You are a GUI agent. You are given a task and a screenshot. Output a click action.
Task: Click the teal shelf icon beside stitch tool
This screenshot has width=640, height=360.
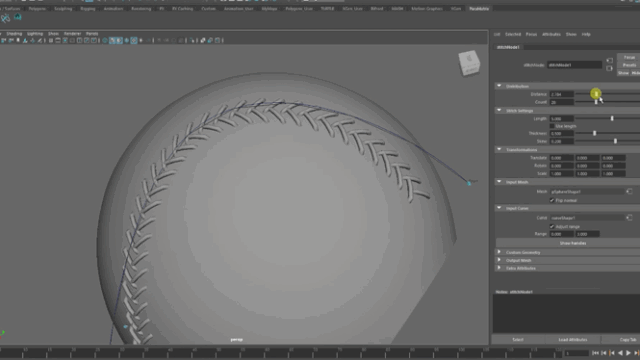pos(18,17)
